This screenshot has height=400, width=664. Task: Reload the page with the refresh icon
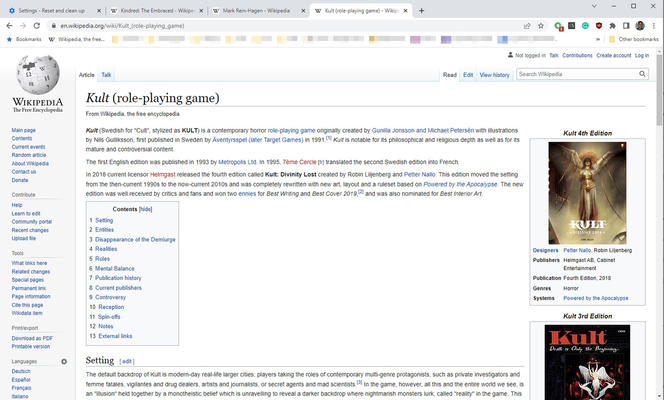coord(37,26)
